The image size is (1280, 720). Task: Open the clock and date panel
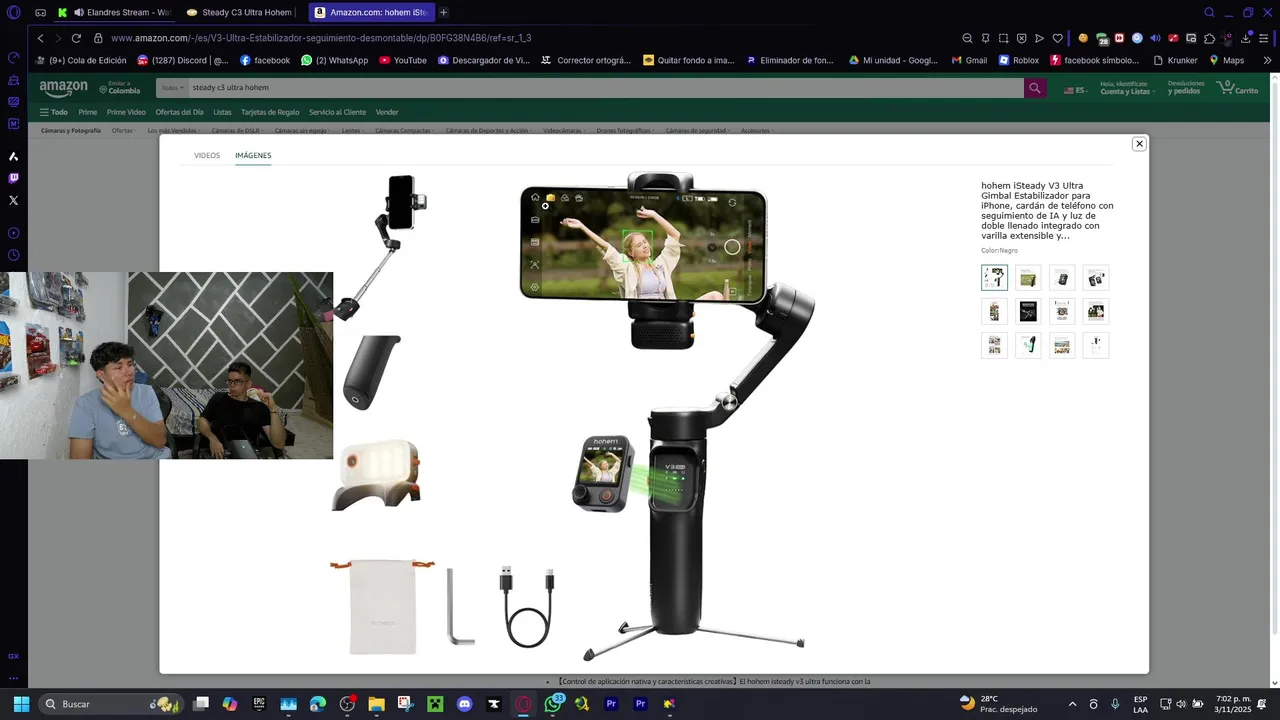[1232, 704]
